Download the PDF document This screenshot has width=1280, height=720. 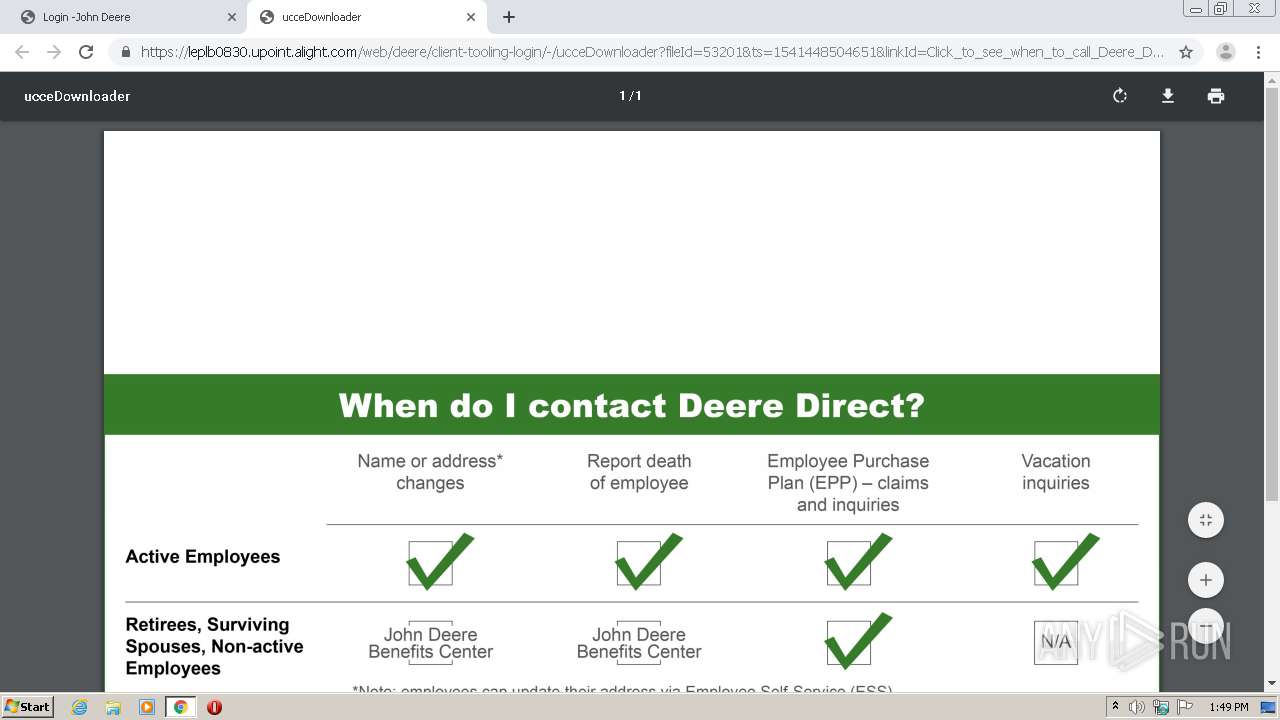[x=1167, y=96]
